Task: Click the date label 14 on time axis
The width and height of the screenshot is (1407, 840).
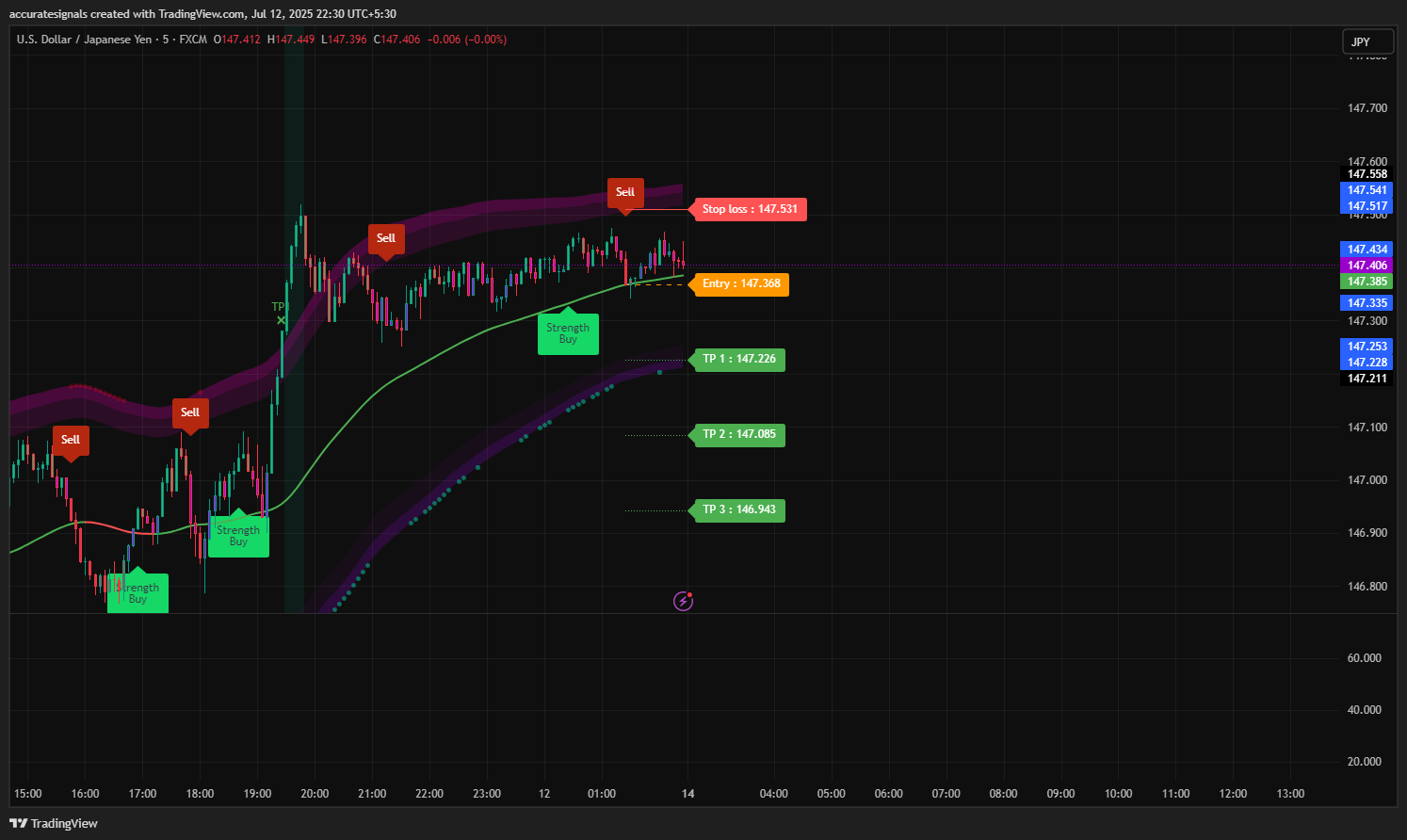Action: [x=688, y=794]
